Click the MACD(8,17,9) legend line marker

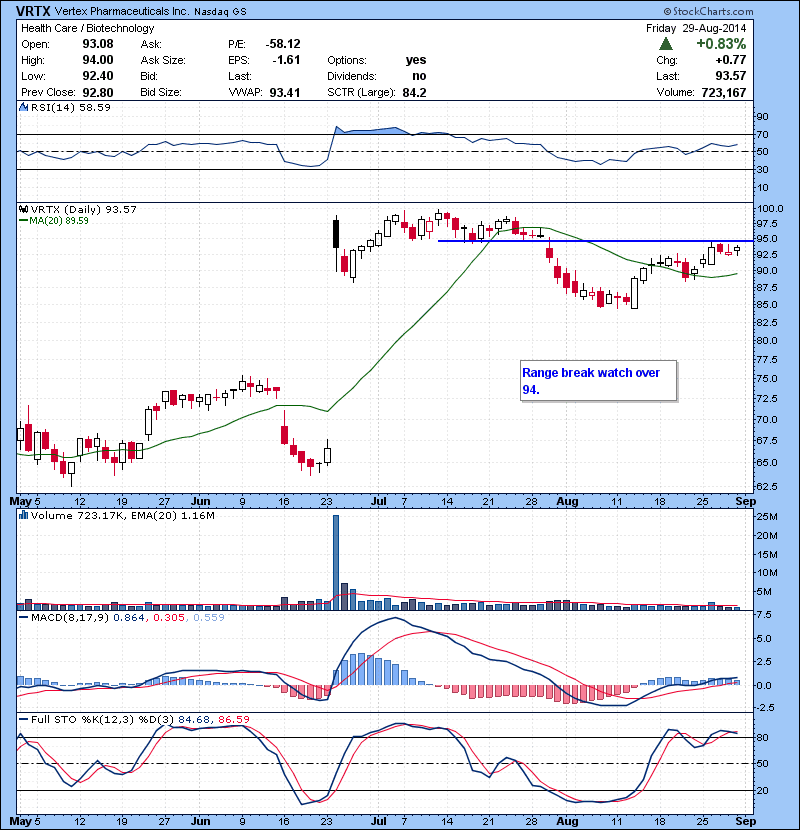coord(23,617)
